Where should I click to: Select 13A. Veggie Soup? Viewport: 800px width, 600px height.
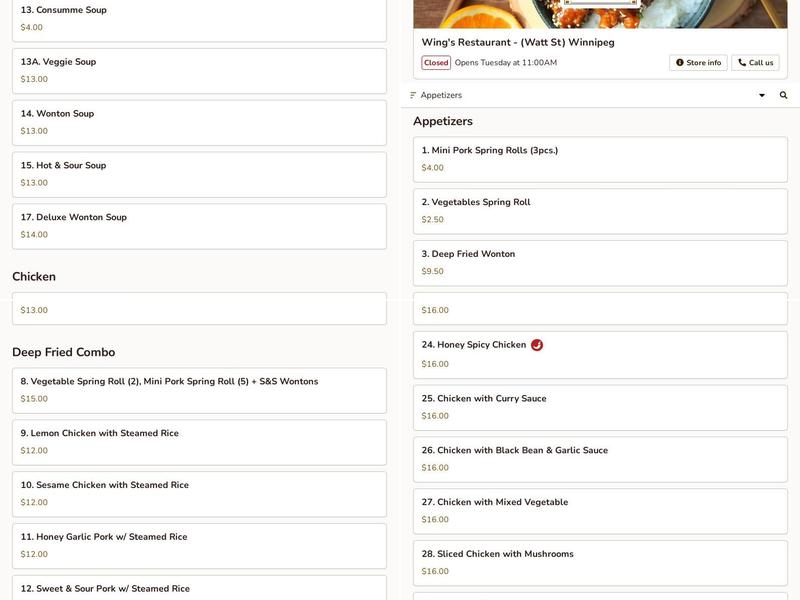click(199, 71)
